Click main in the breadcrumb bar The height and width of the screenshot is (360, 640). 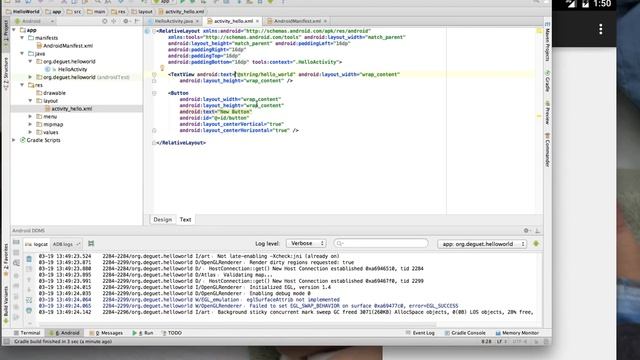click(96, 12)
